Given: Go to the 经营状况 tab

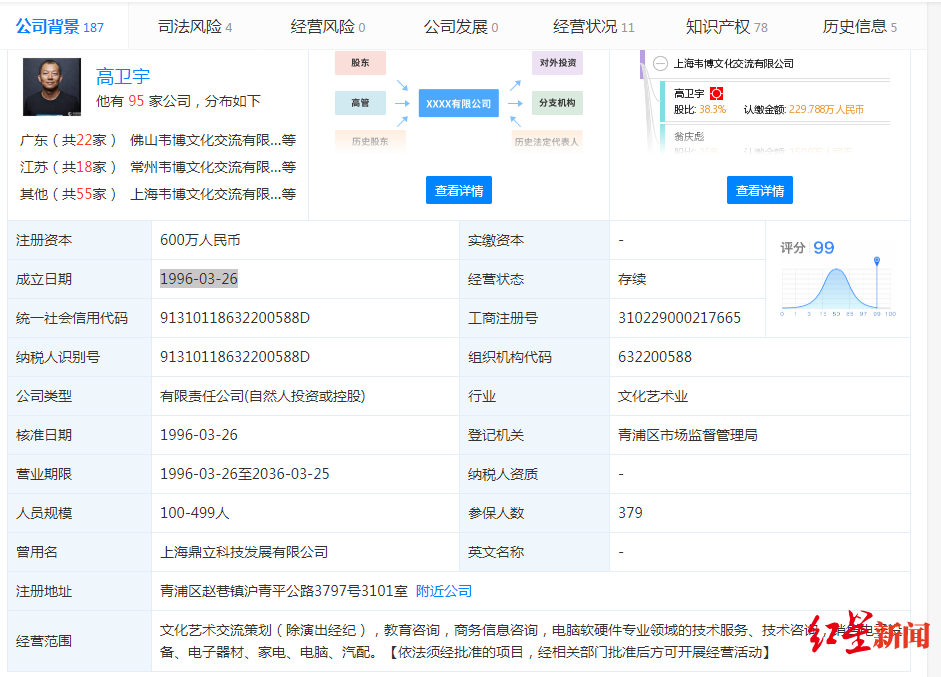Looking at the screenshot, I should [x=594, y=27].
